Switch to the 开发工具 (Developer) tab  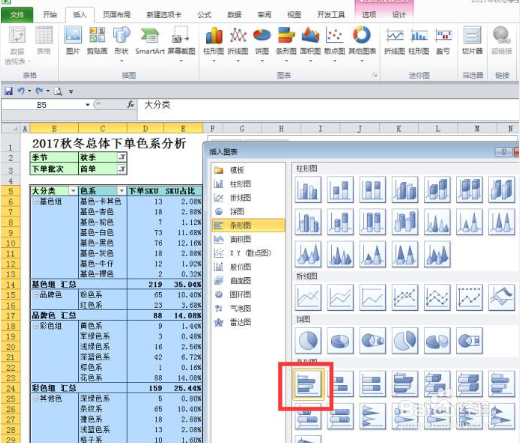(x=331, y=15)
